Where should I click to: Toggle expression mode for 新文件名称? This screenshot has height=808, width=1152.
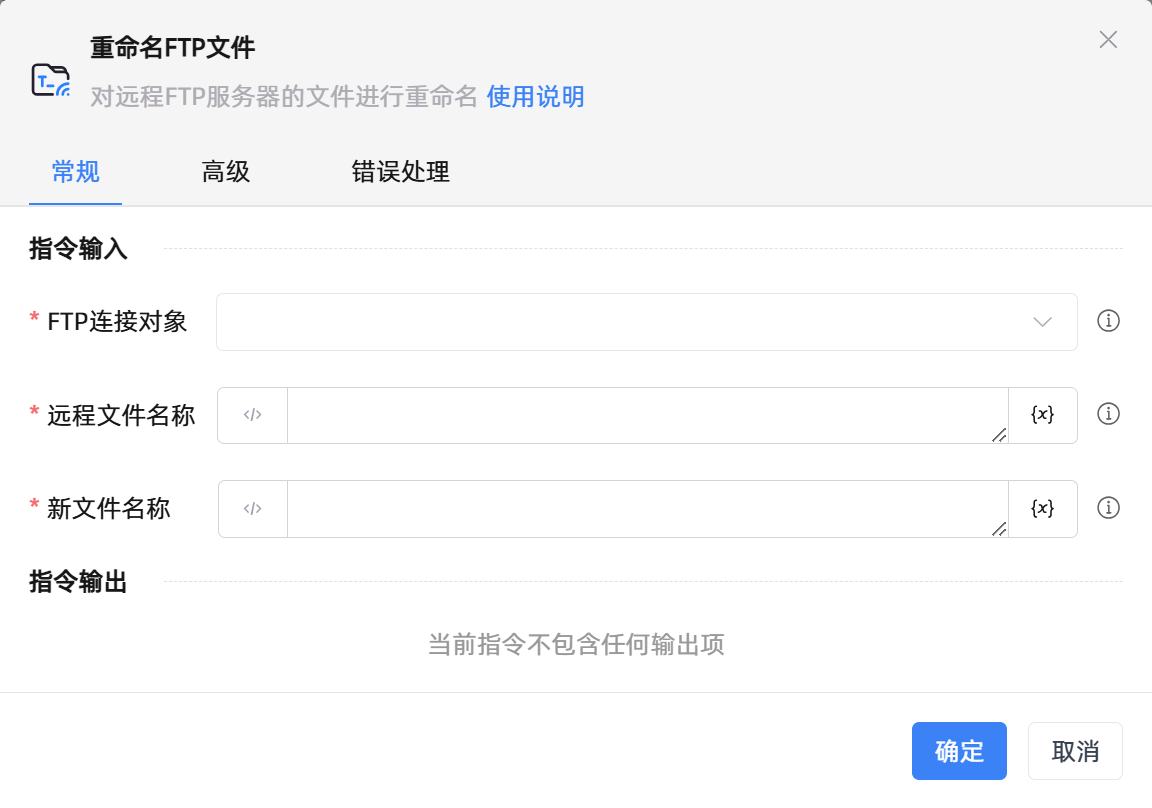click(x=252, y=509)
